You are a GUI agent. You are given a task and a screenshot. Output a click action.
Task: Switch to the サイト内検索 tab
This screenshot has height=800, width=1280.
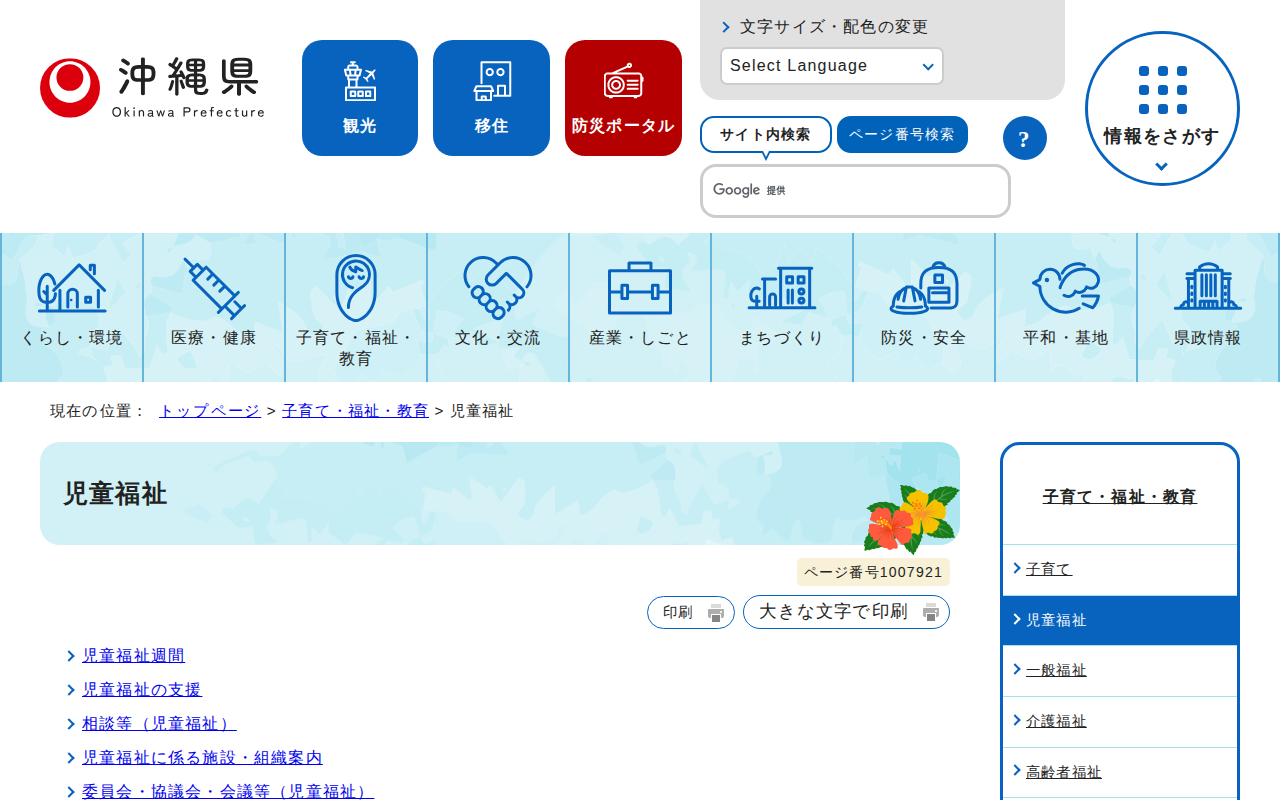766,134
